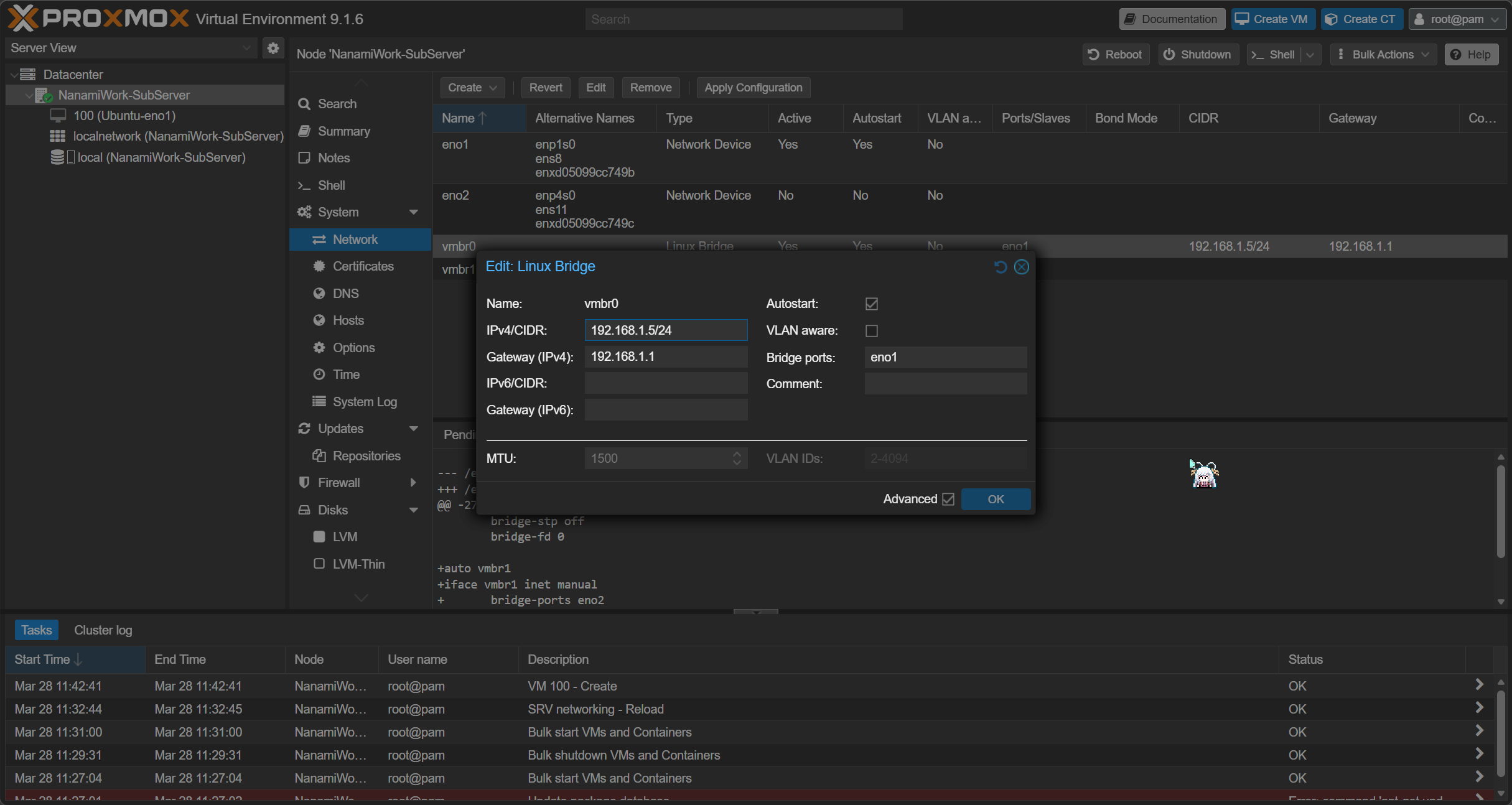Open the Create network dropdown

tap(472, 88)
